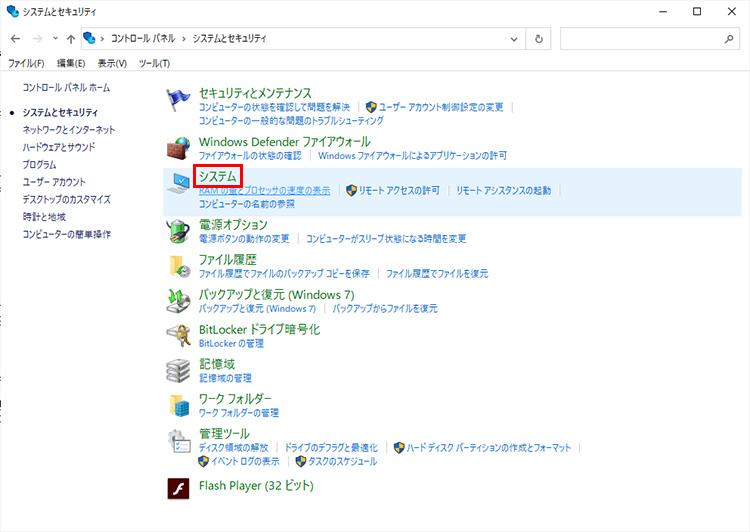
Task: Click コントロール パネル in the address breadcrumb
Action: (x=143, y=39)
